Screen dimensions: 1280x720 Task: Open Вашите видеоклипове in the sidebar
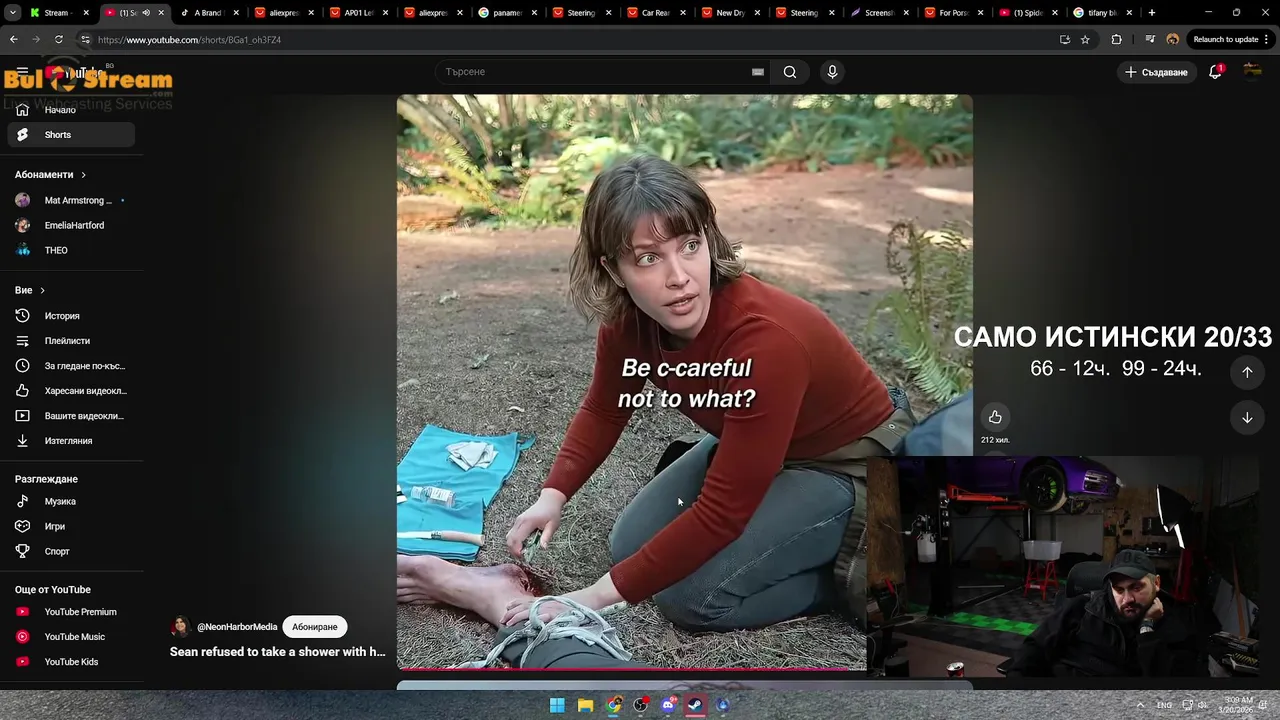[x=71, y=416]
